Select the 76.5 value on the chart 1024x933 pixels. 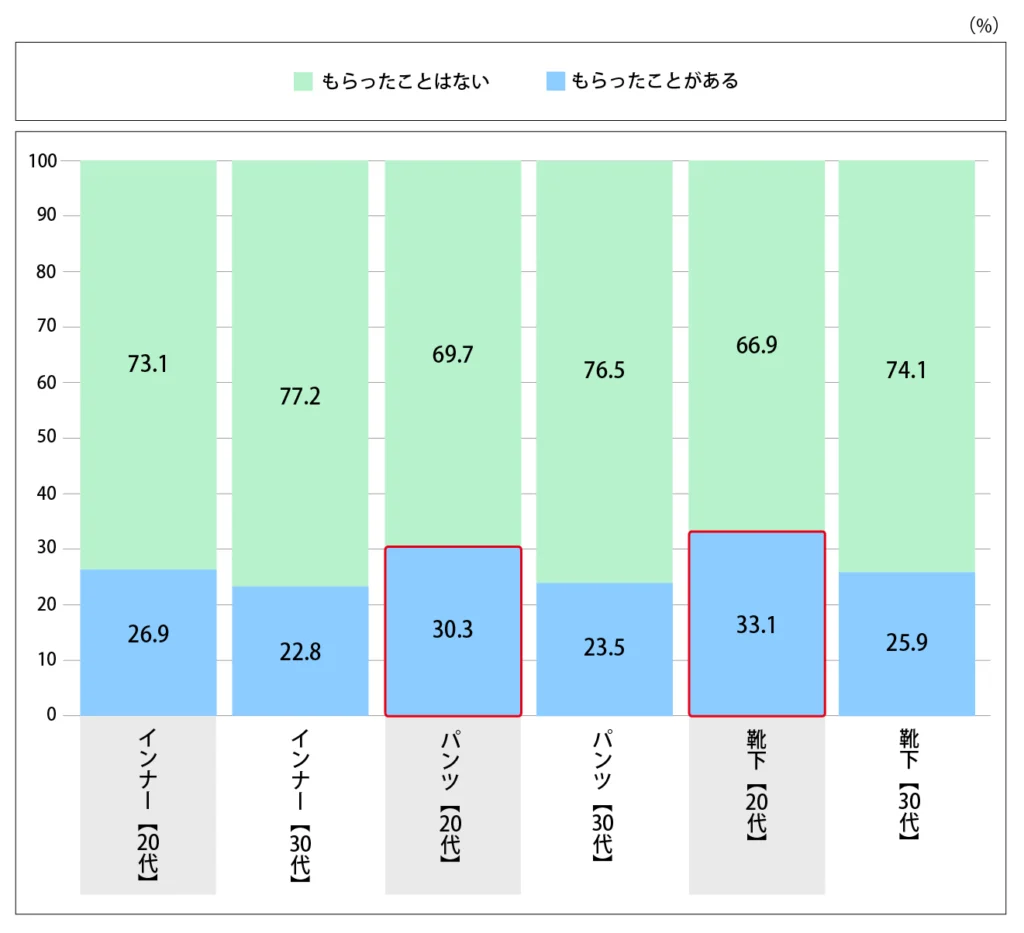604,370
